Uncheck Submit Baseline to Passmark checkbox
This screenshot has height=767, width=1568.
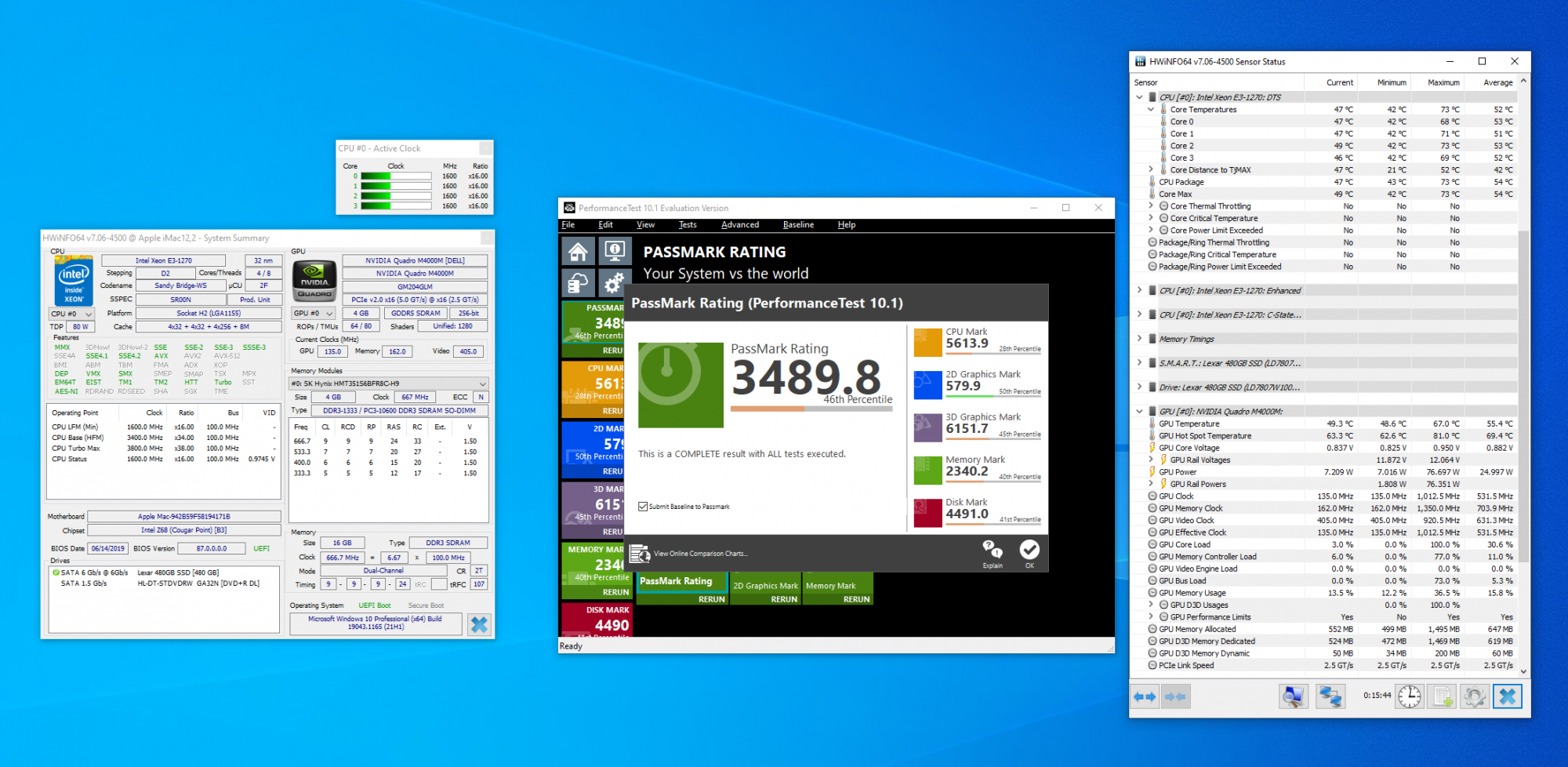pos(643,507)
